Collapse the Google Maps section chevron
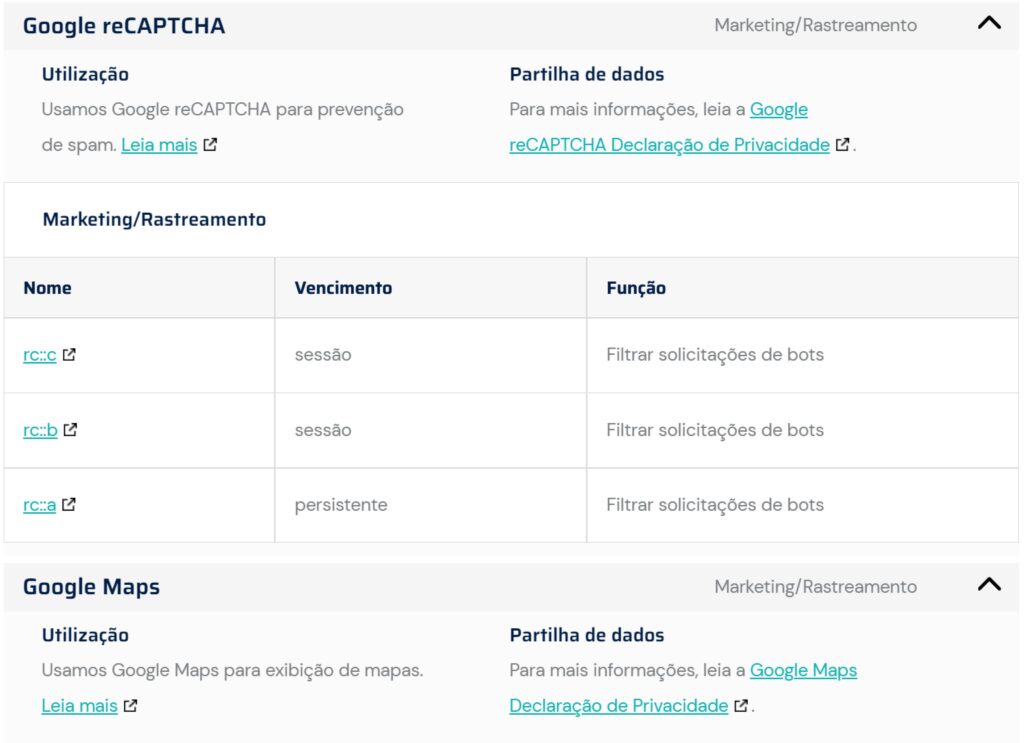 click(988, 585)
